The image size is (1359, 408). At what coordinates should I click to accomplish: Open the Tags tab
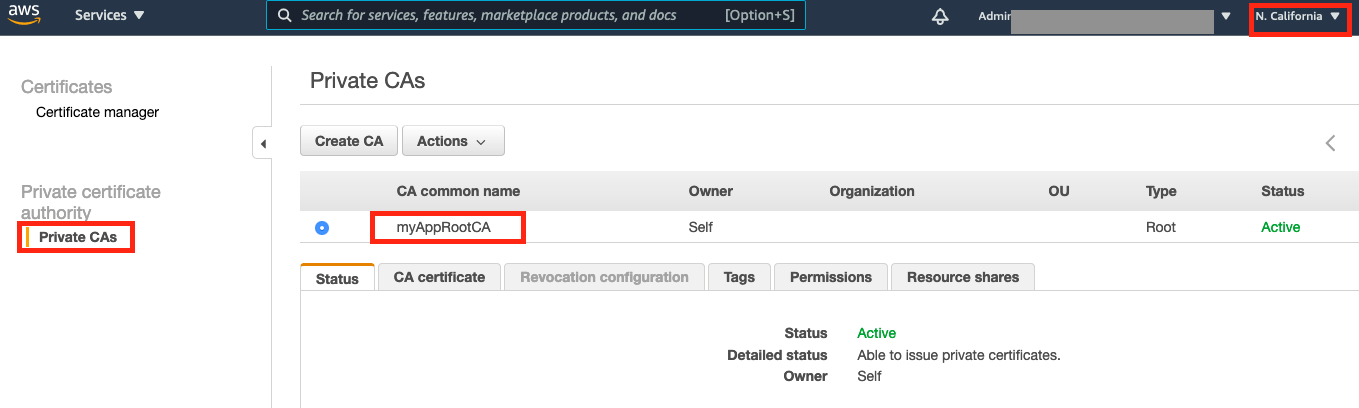(x=739, y=277)
